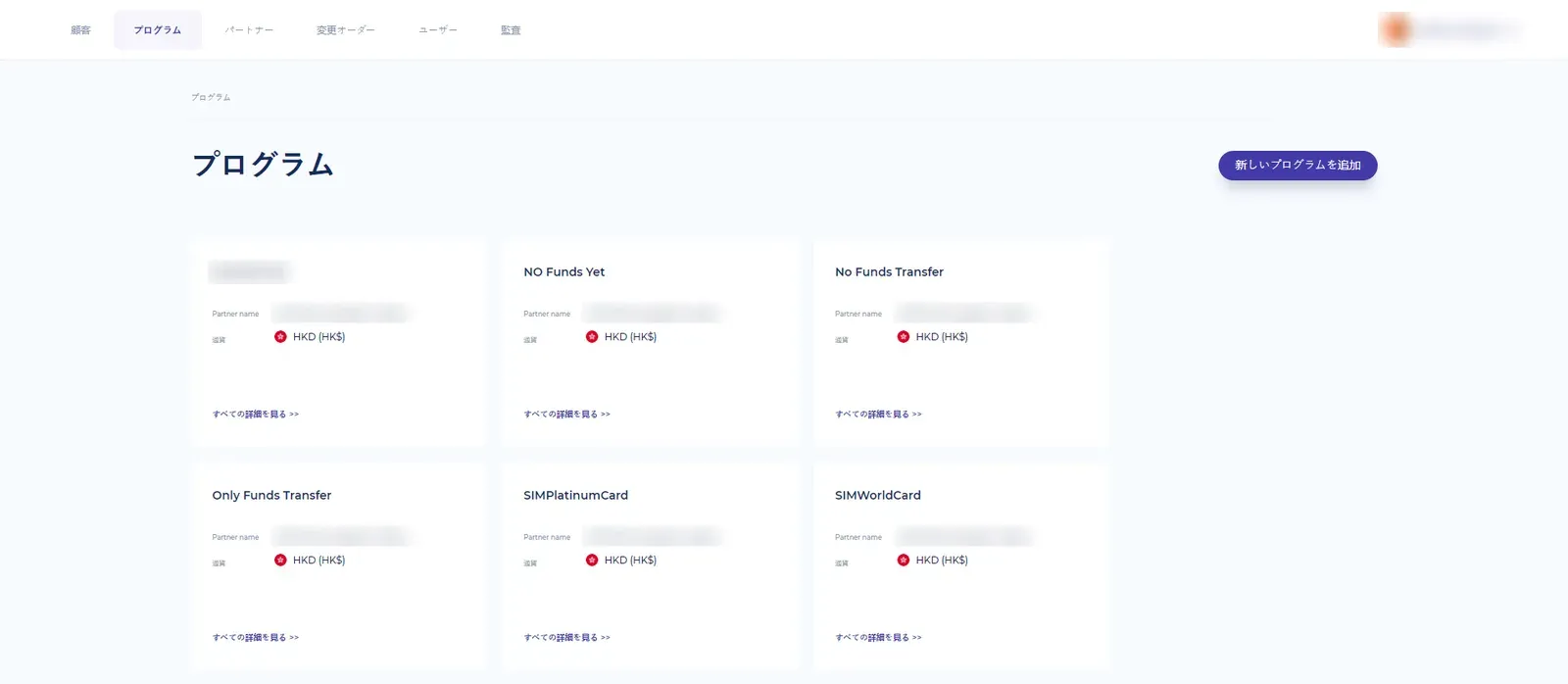View all details of SIMPlatinumCard program
Screen dimensions: 1568x684
click(x=566, y=638)
